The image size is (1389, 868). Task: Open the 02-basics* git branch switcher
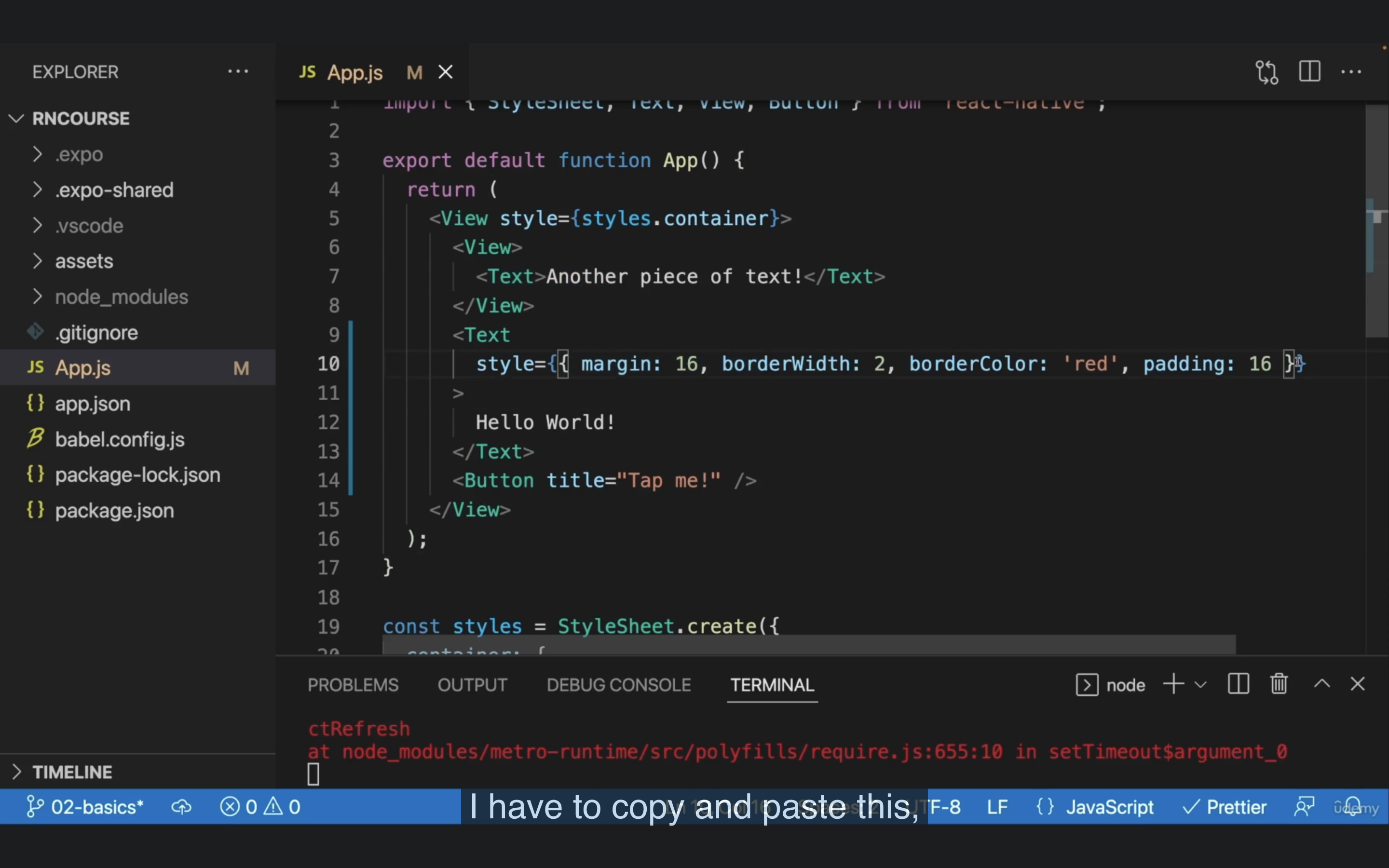point(85,807)
